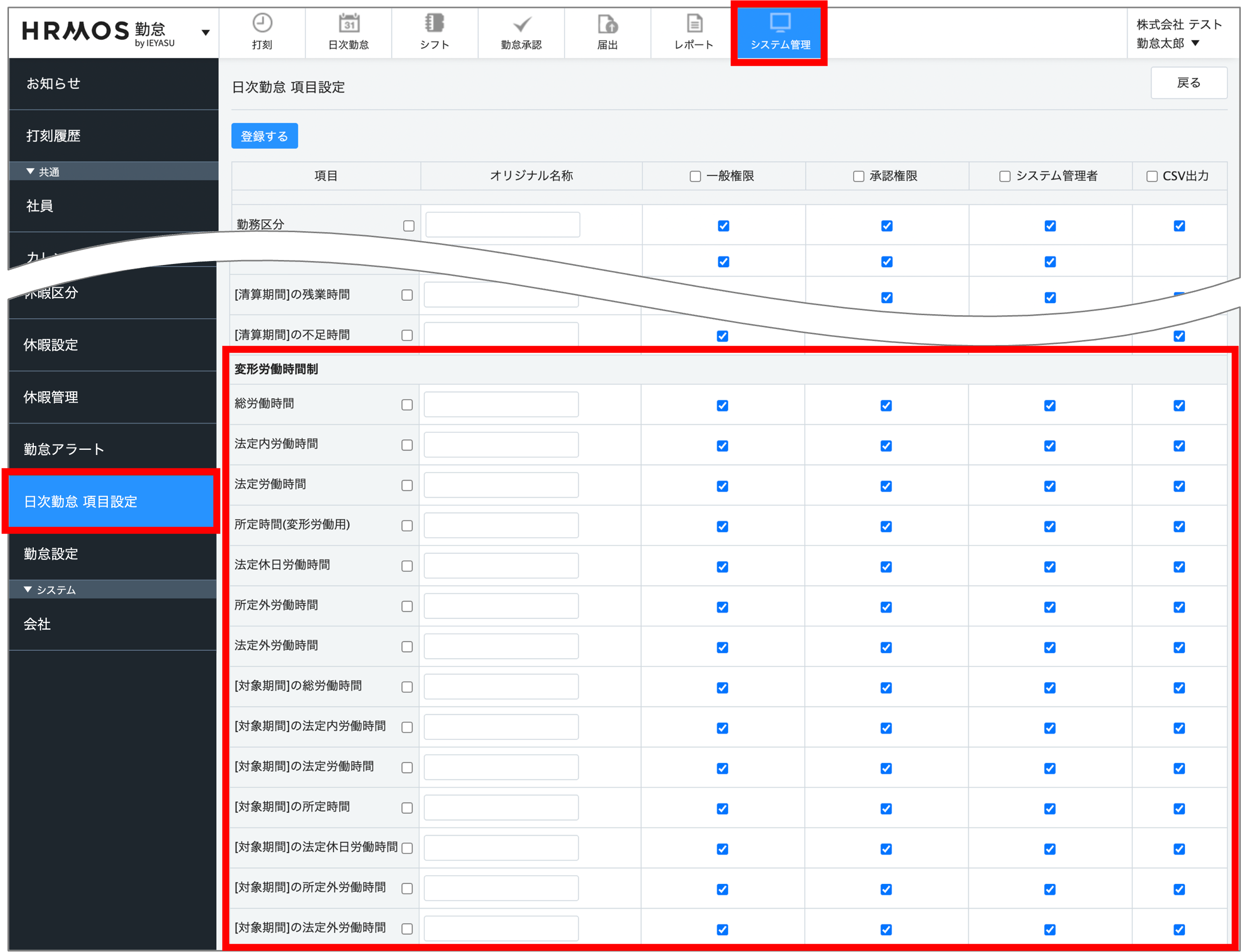Select 勤怠アラート in the sidebar
This screenshot has width=1241, height=952.
(64, 449)
